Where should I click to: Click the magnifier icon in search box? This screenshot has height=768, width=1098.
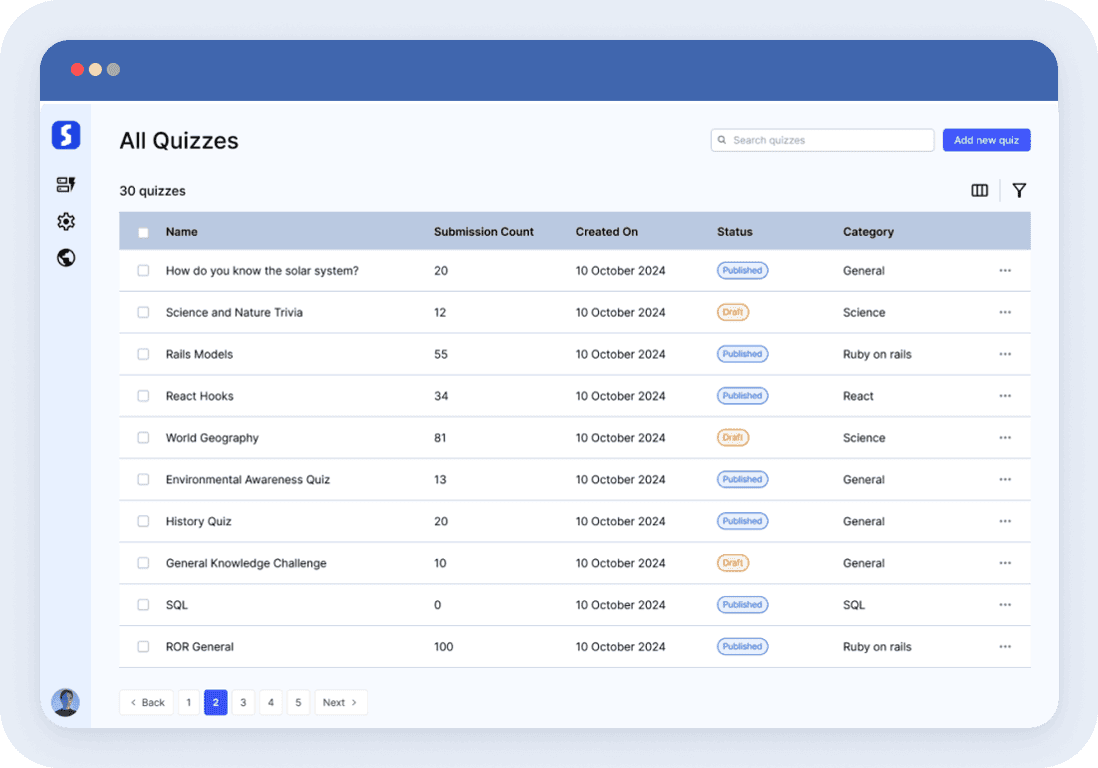[722, 140]
